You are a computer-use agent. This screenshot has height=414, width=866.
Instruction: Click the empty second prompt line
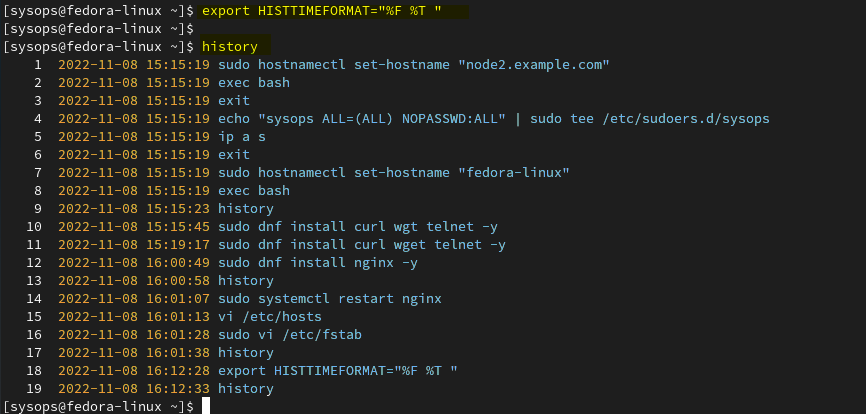pyautogui.click(x=98, y=28)
